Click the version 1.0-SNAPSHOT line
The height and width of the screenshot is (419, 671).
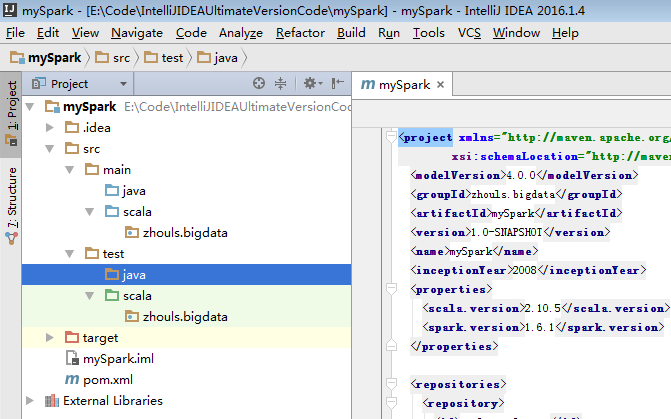(510, 232)
